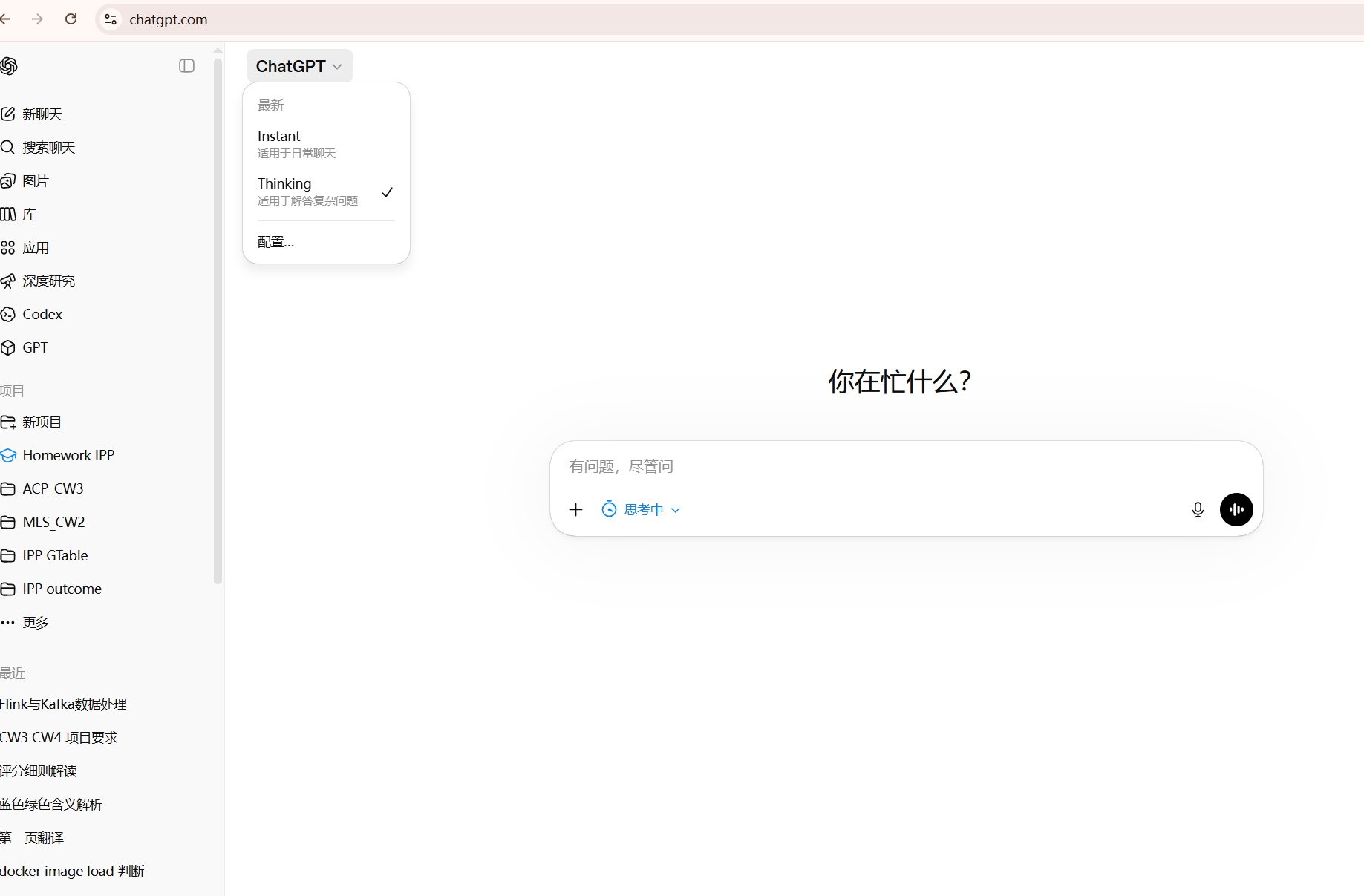Open Codex from the sidebar

(42, 315)
